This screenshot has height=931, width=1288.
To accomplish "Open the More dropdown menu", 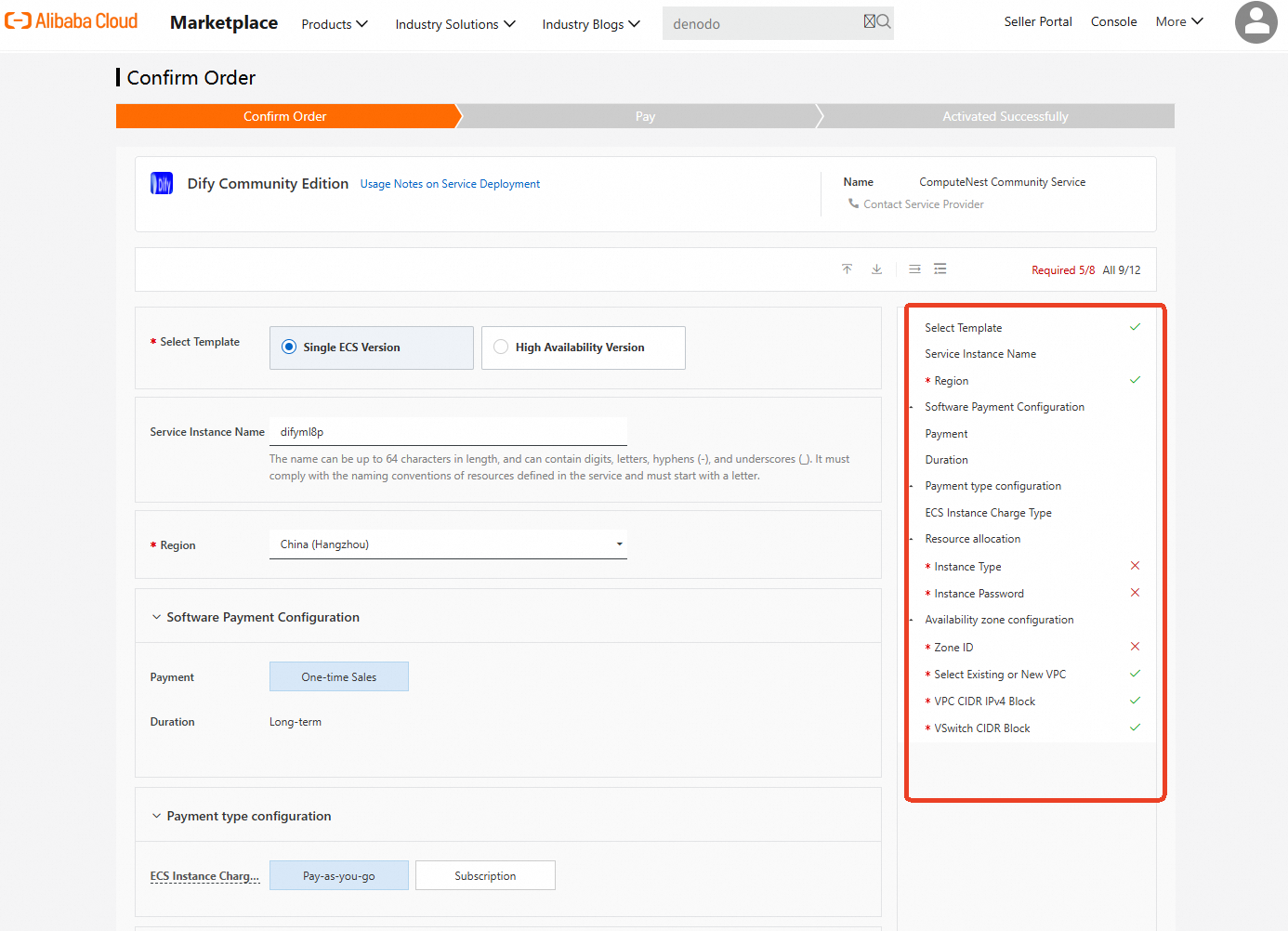I will click(x=1179, y=21).
